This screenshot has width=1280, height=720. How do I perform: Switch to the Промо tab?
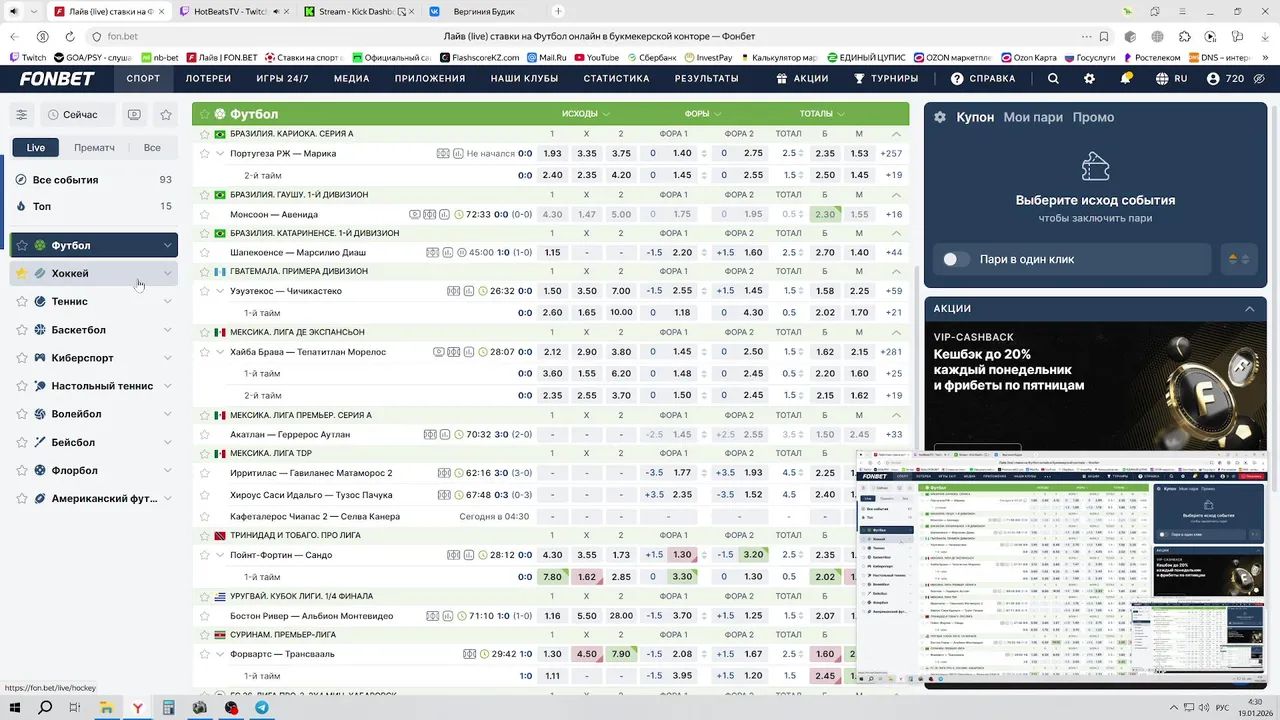pyautogui.click(x=1093, y=117)
